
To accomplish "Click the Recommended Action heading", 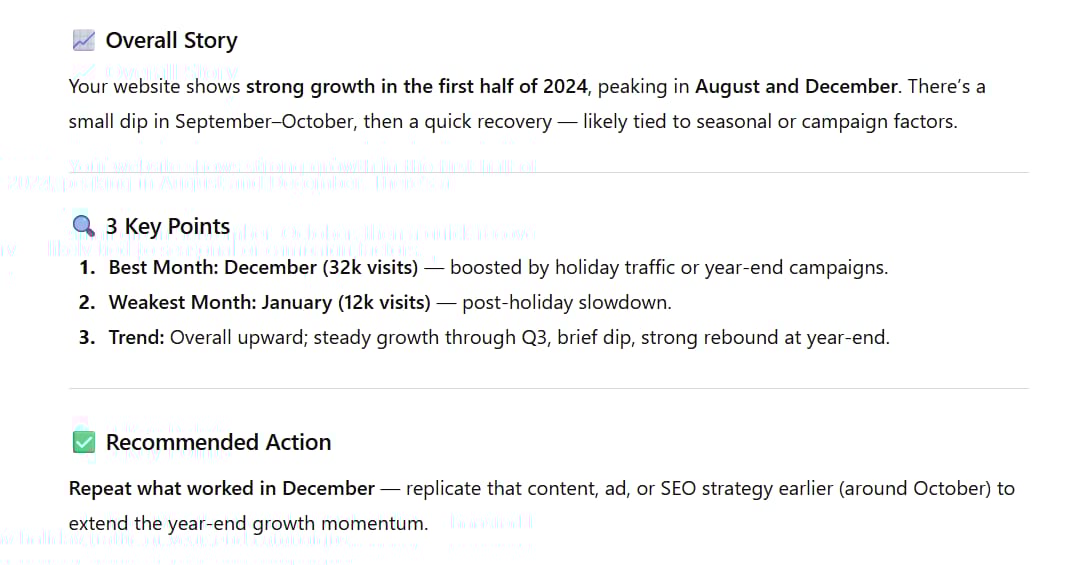I will pos(218,442).
